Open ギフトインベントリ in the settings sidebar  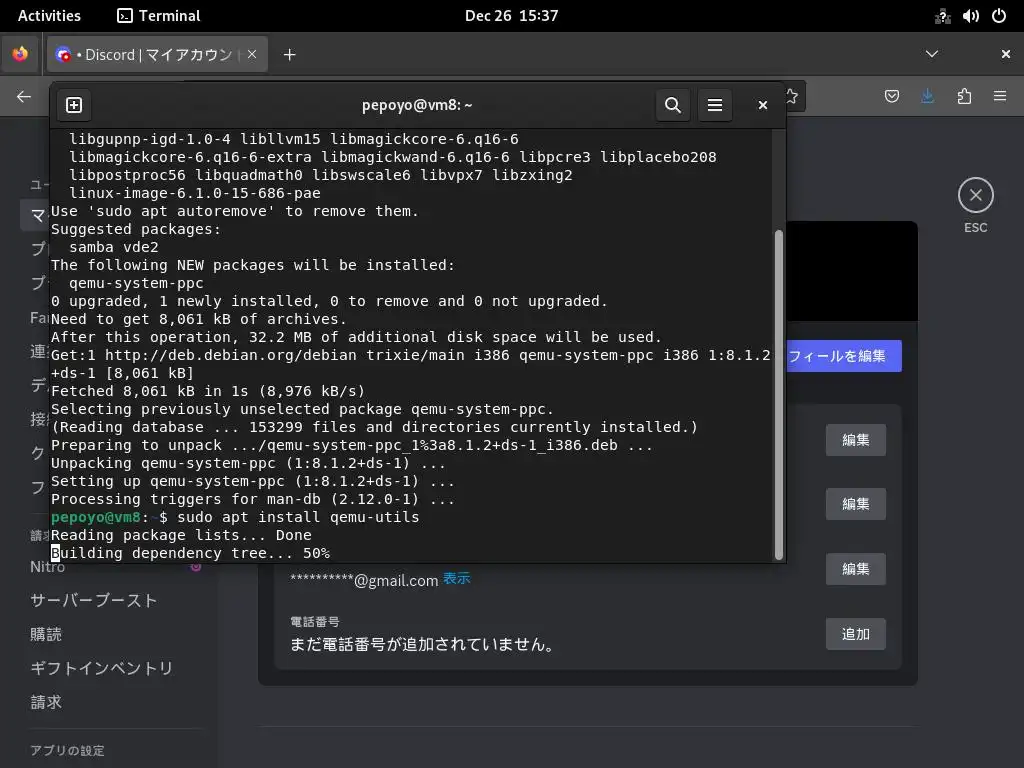[101, 669]
